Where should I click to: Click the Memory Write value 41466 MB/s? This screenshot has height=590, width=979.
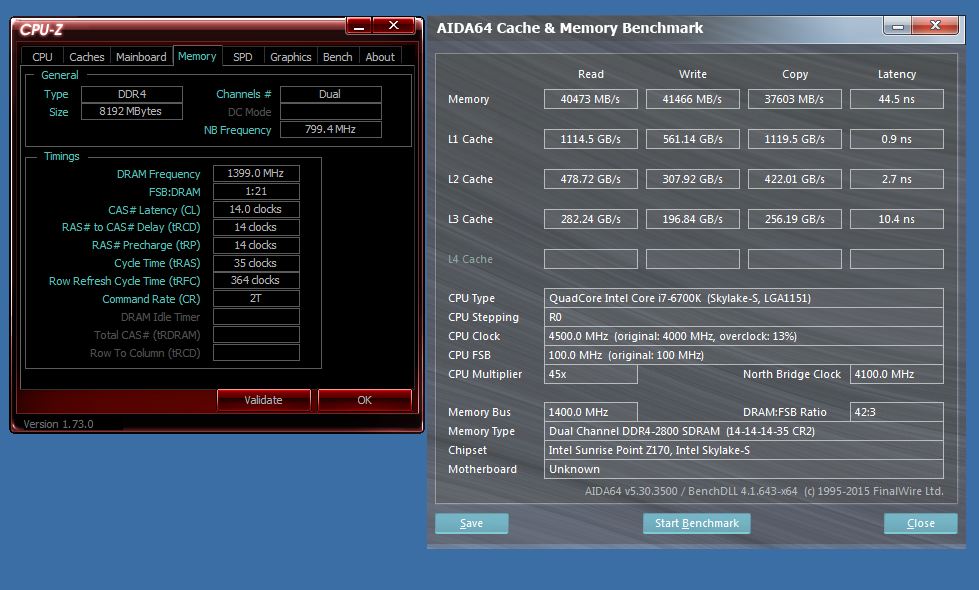click(x=692, y=99)
